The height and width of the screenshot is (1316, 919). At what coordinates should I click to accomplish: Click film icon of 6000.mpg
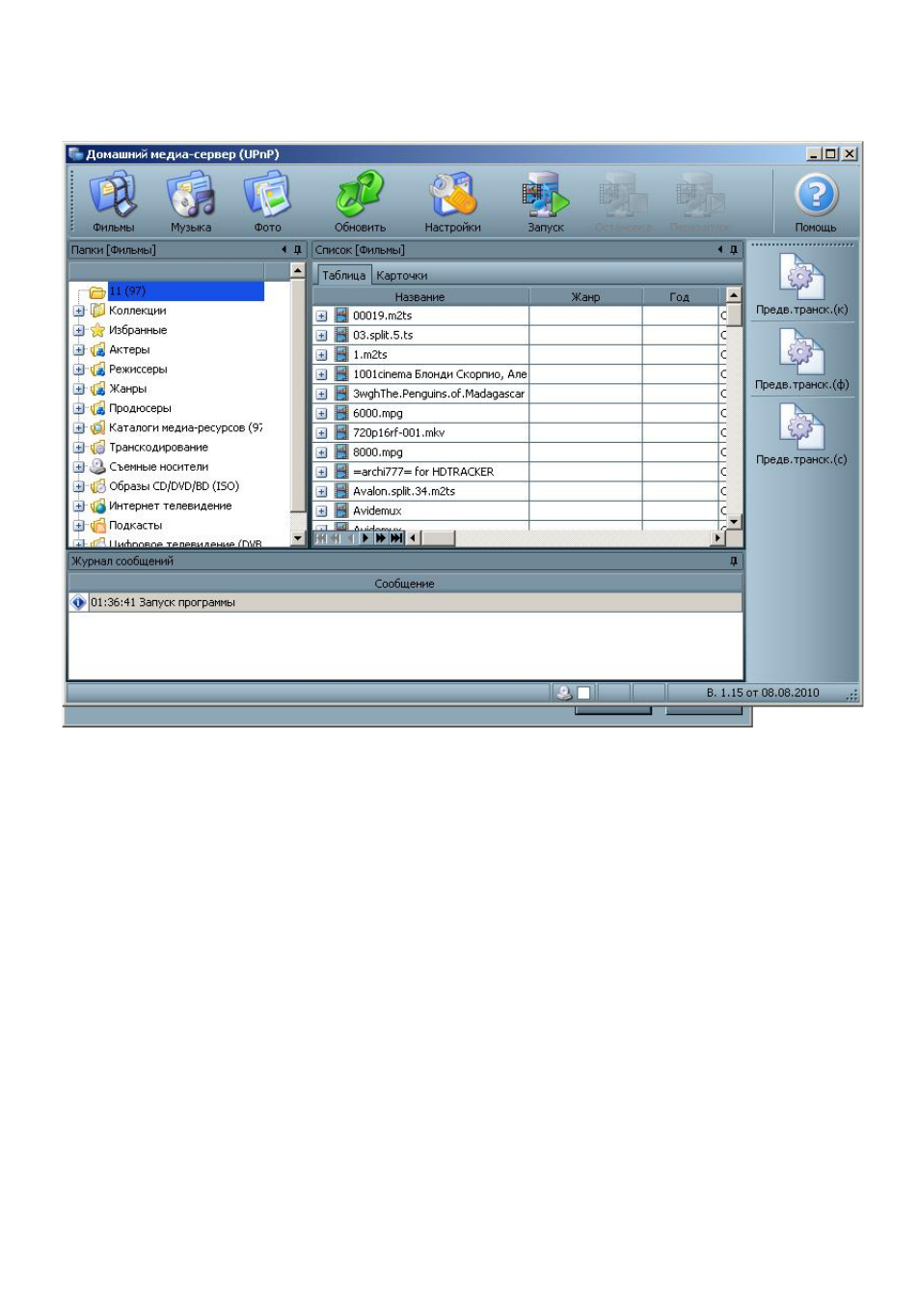tap(341, 413)
